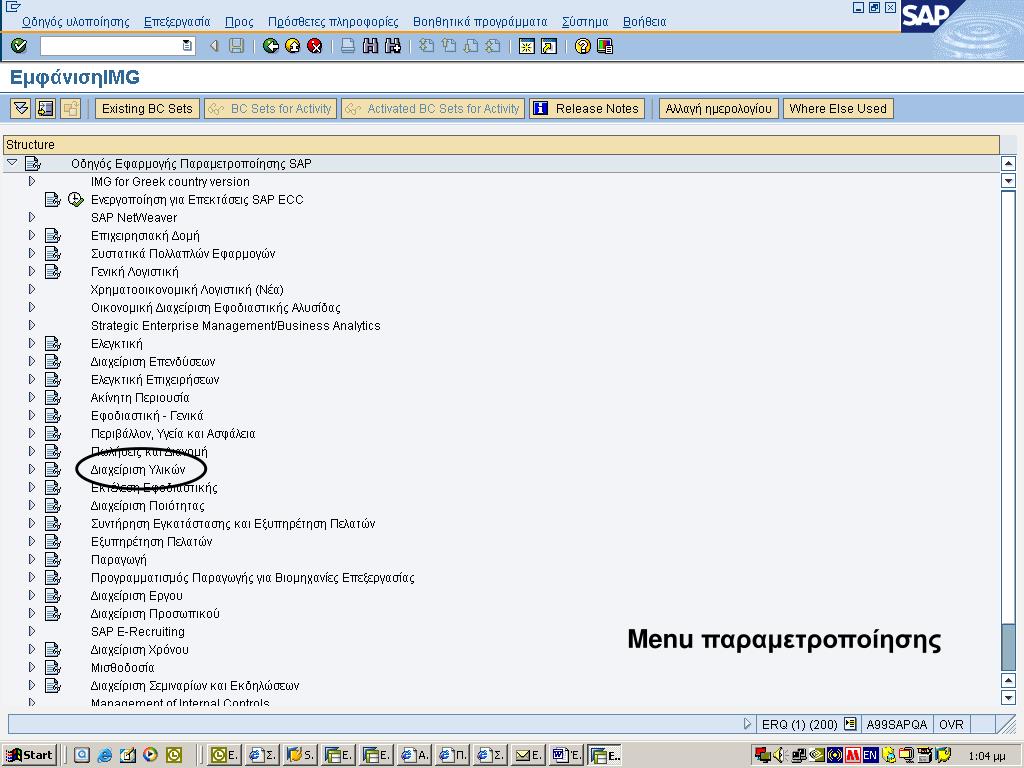Select the Ελεγκτική Επιχειρήσεων tree row
The height and width of the screenshot is (768, 1024).
click(155, 379)
